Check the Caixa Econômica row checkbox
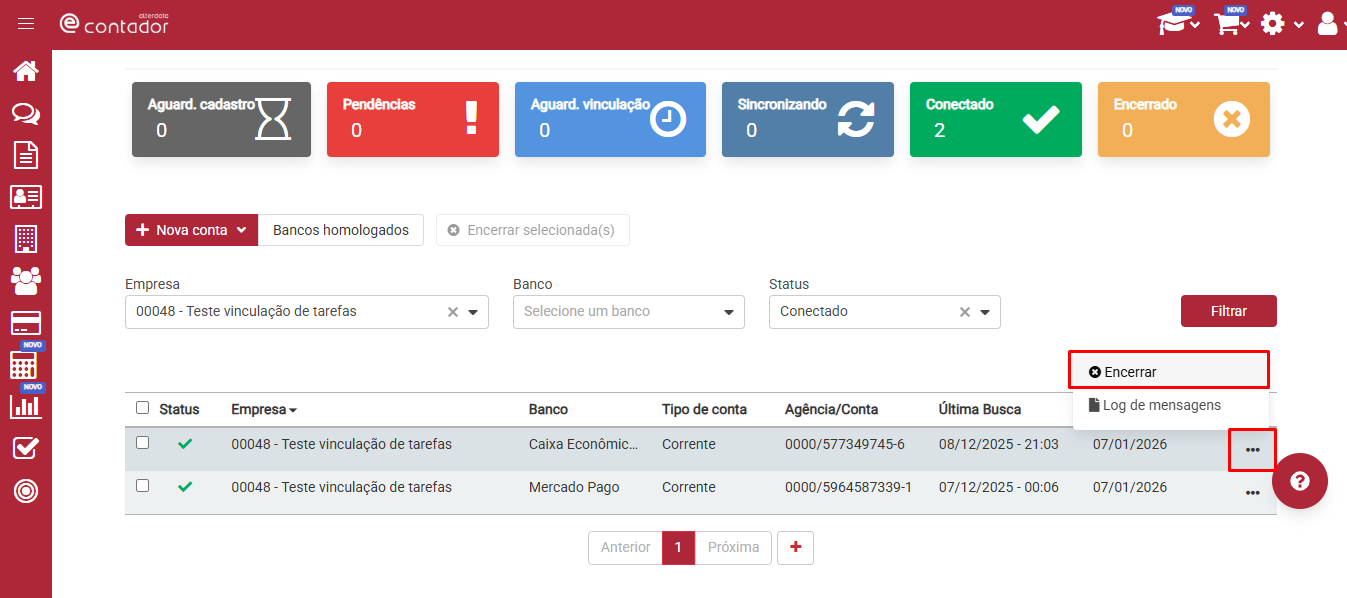Screen dimensions: 1347x598 coord(142,443)
